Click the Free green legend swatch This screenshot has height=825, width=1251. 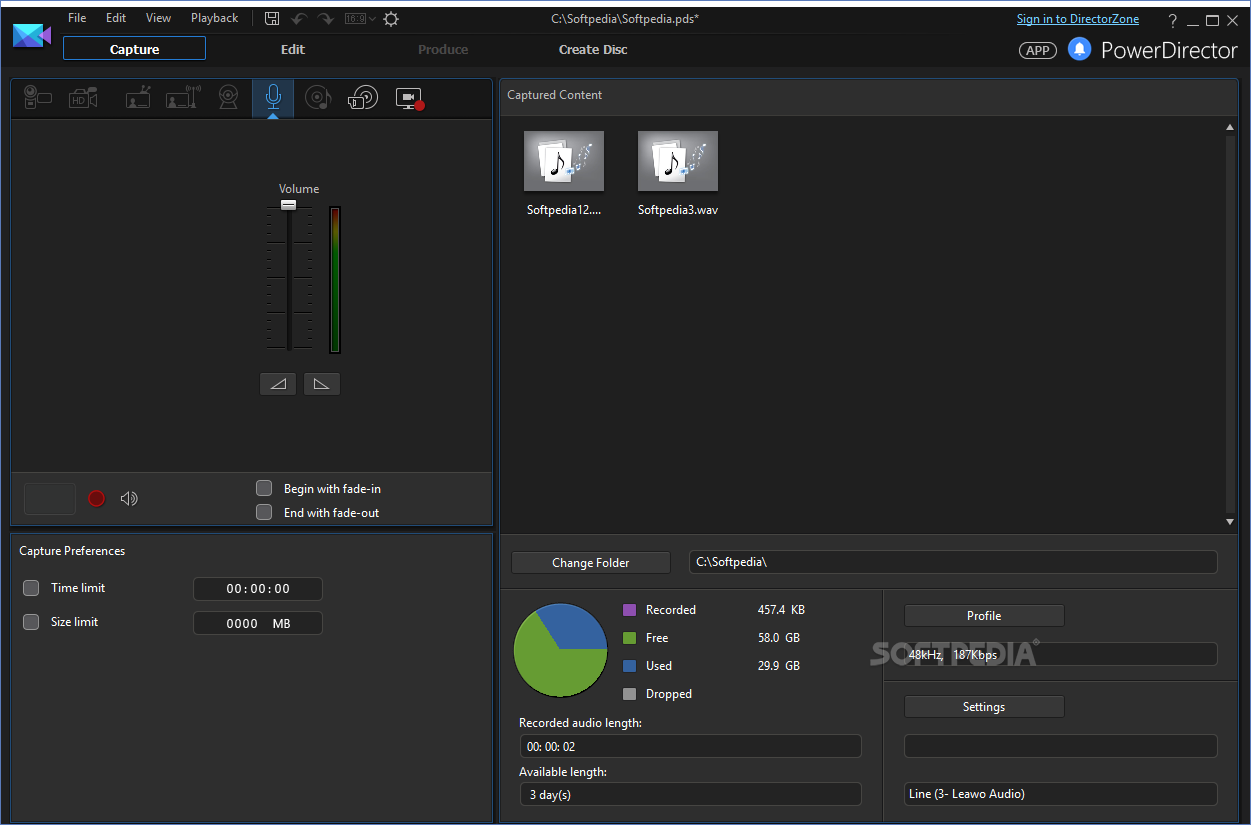click(x=629, y=638)
